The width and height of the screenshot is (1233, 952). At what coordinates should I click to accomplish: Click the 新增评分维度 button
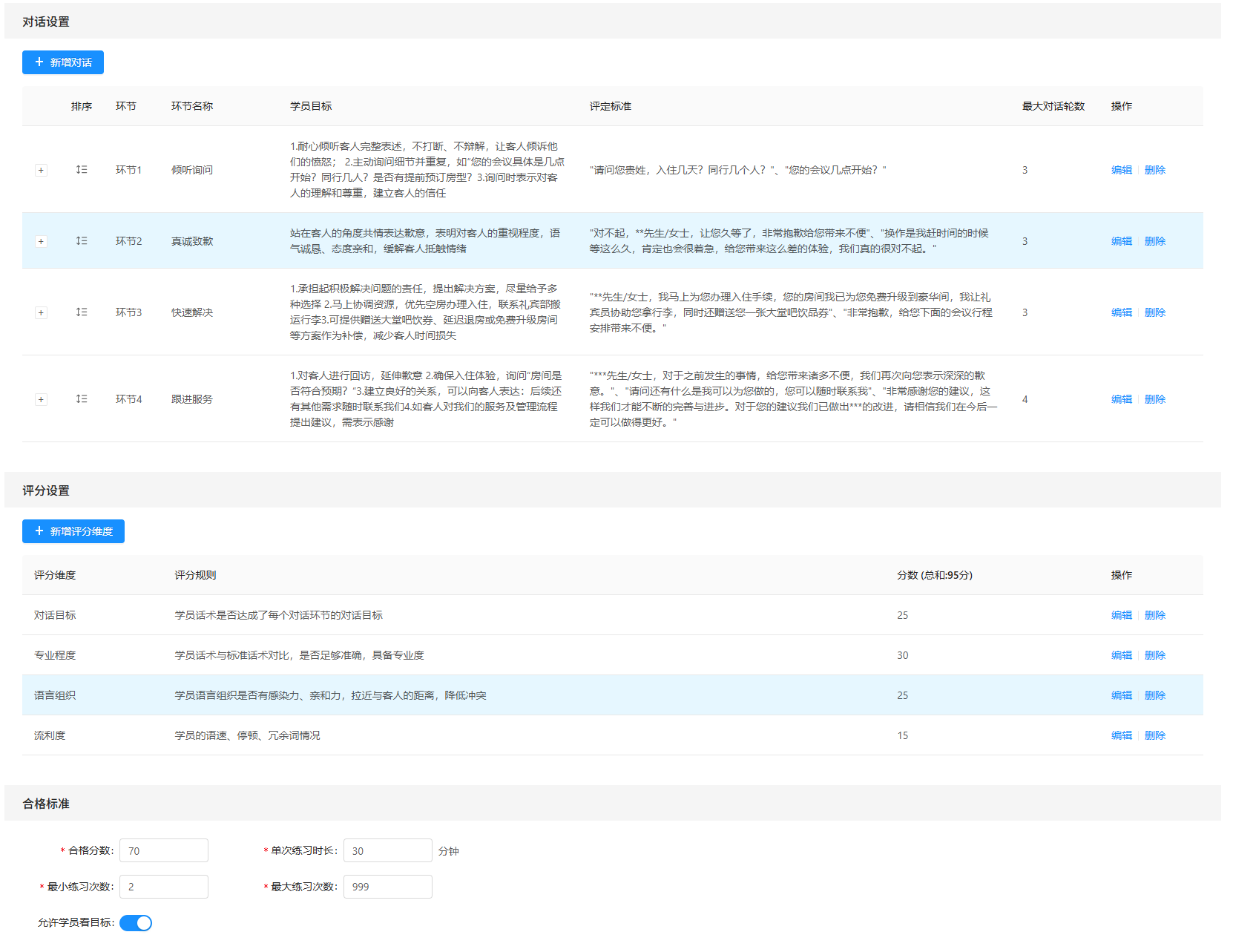click(x=73, y=531)
